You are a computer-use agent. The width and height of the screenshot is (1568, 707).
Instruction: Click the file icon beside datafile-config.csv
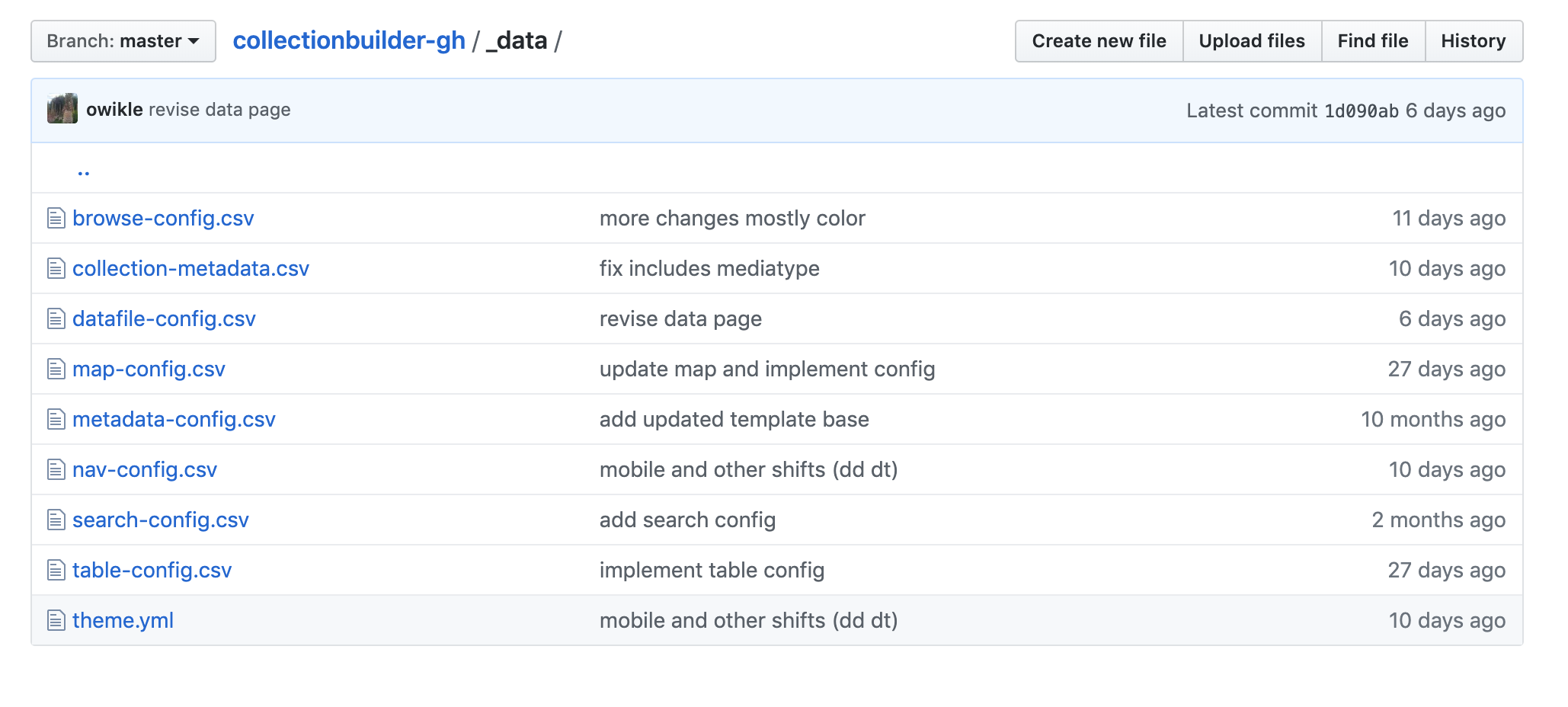pyautogui.click(x=56, y=318)
